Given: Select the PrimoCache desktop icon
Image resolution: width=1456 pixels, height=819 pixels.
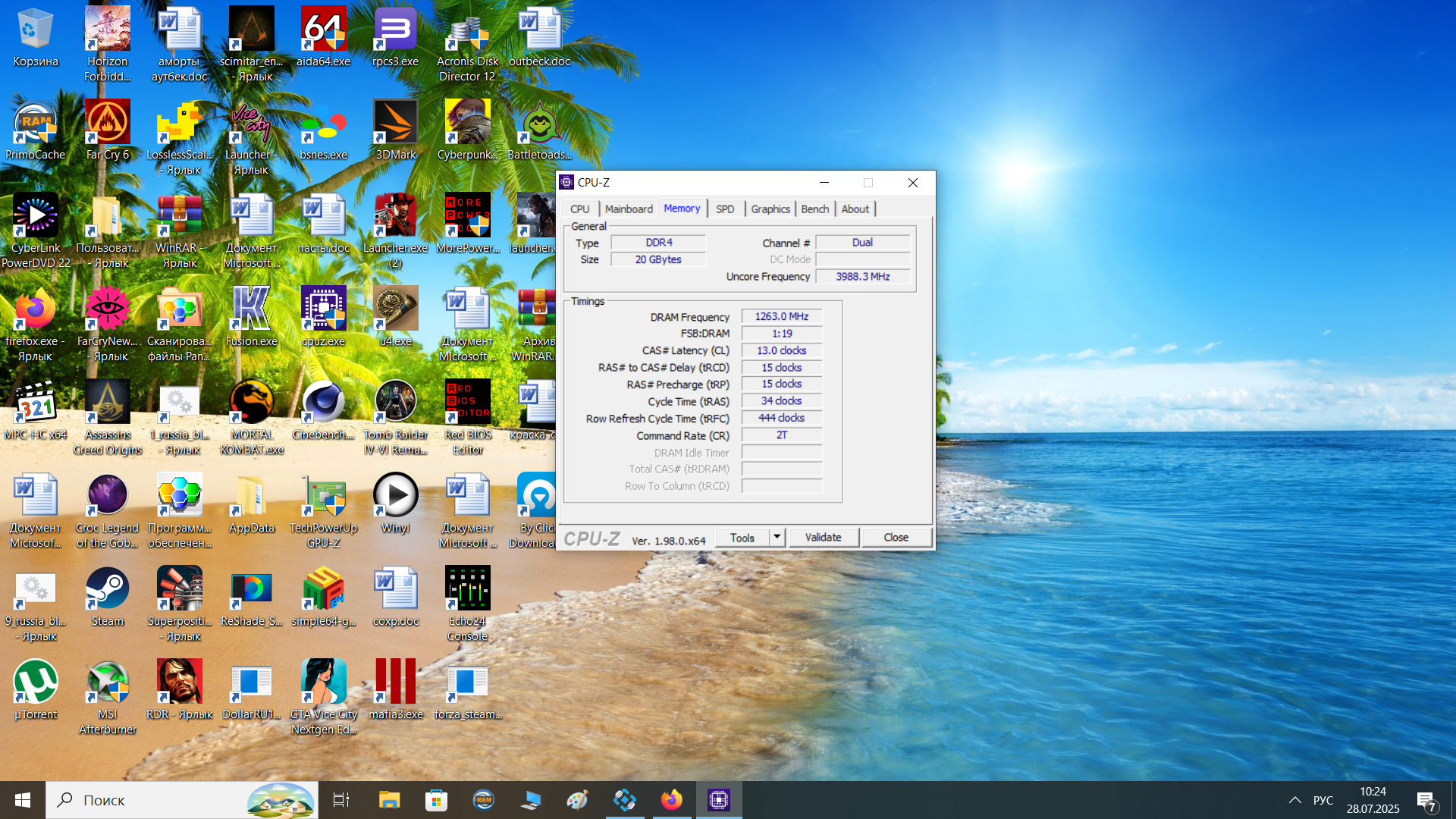Looking at the screenshot, I should [36, 124].
